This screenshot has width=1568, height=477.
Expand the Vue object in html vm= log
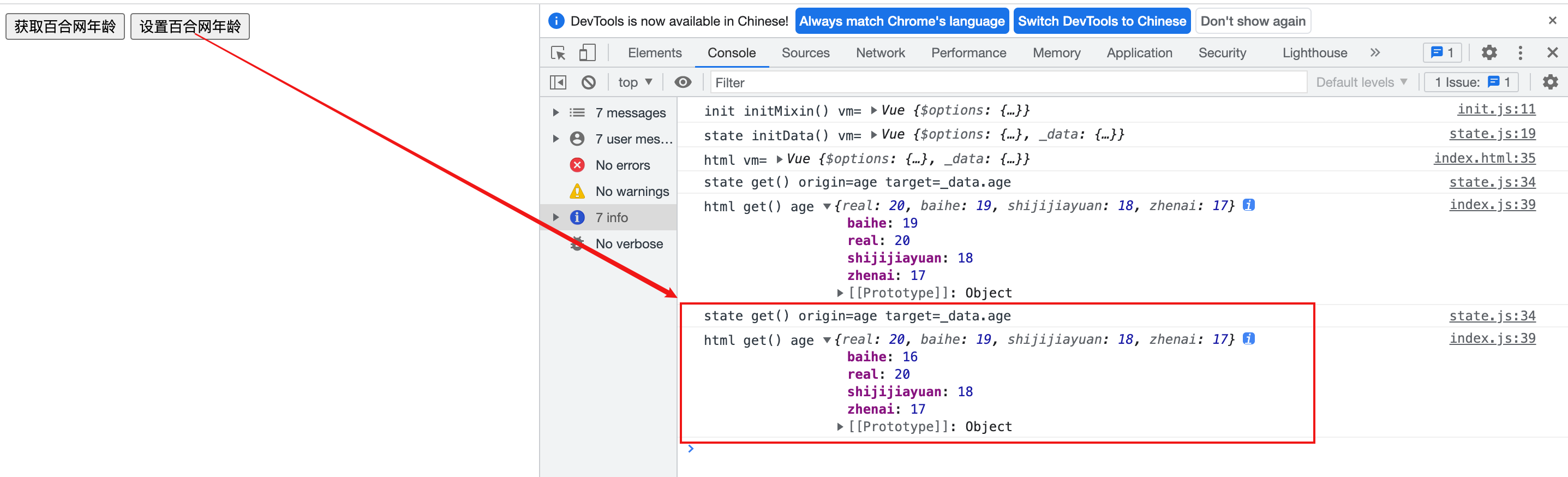click(x=779, y=159)
